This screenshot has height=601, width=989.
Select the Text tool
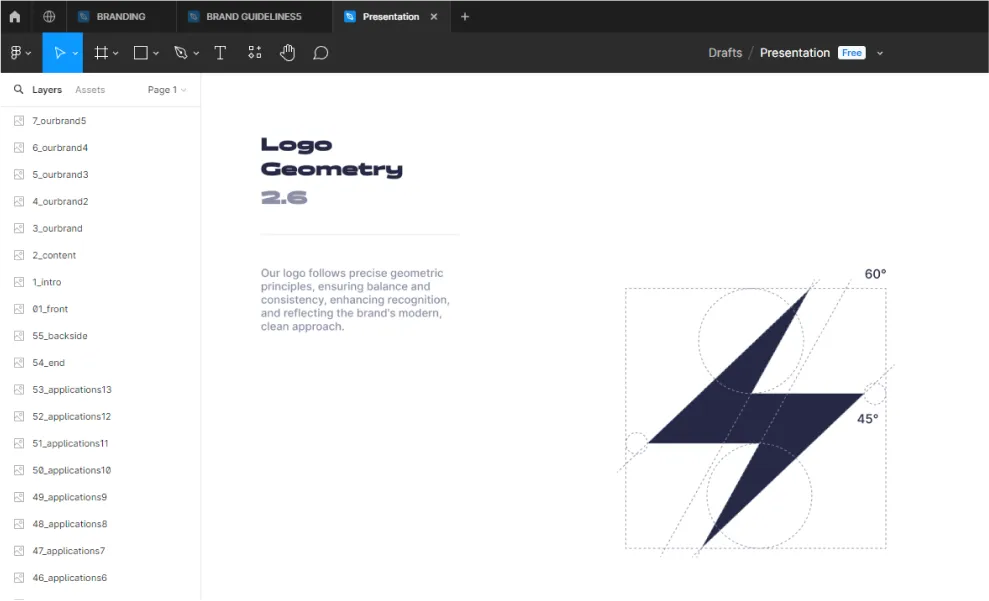(x=220, y=53)
